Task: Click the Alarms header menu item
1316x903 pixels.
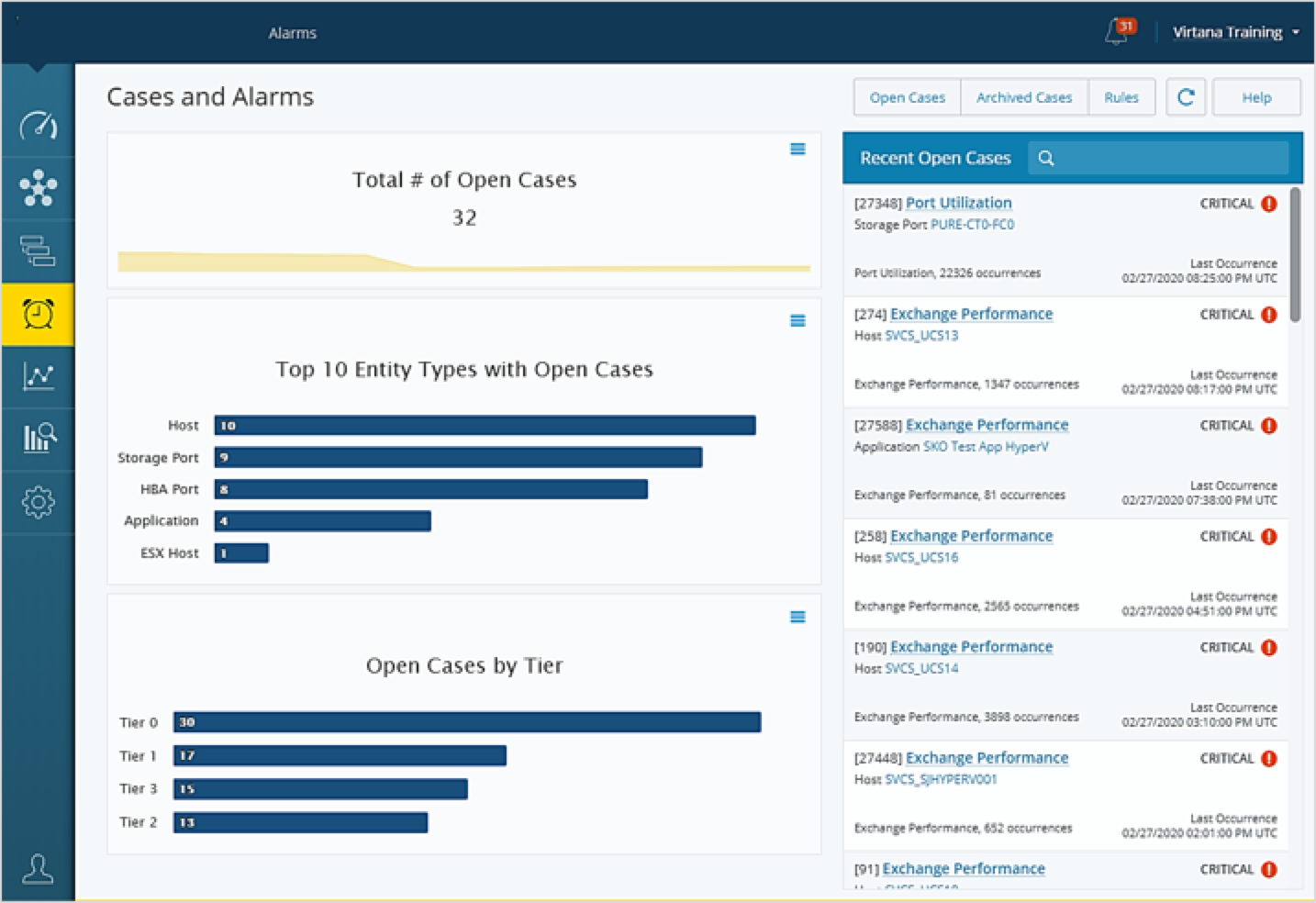Action: click(293, 33)
